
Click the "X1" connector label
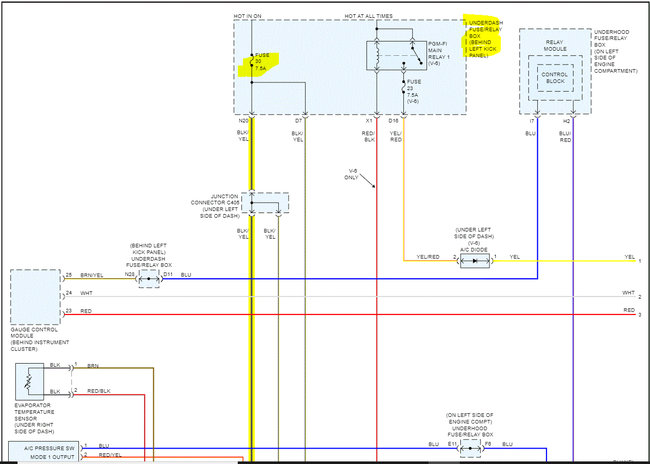369,121
